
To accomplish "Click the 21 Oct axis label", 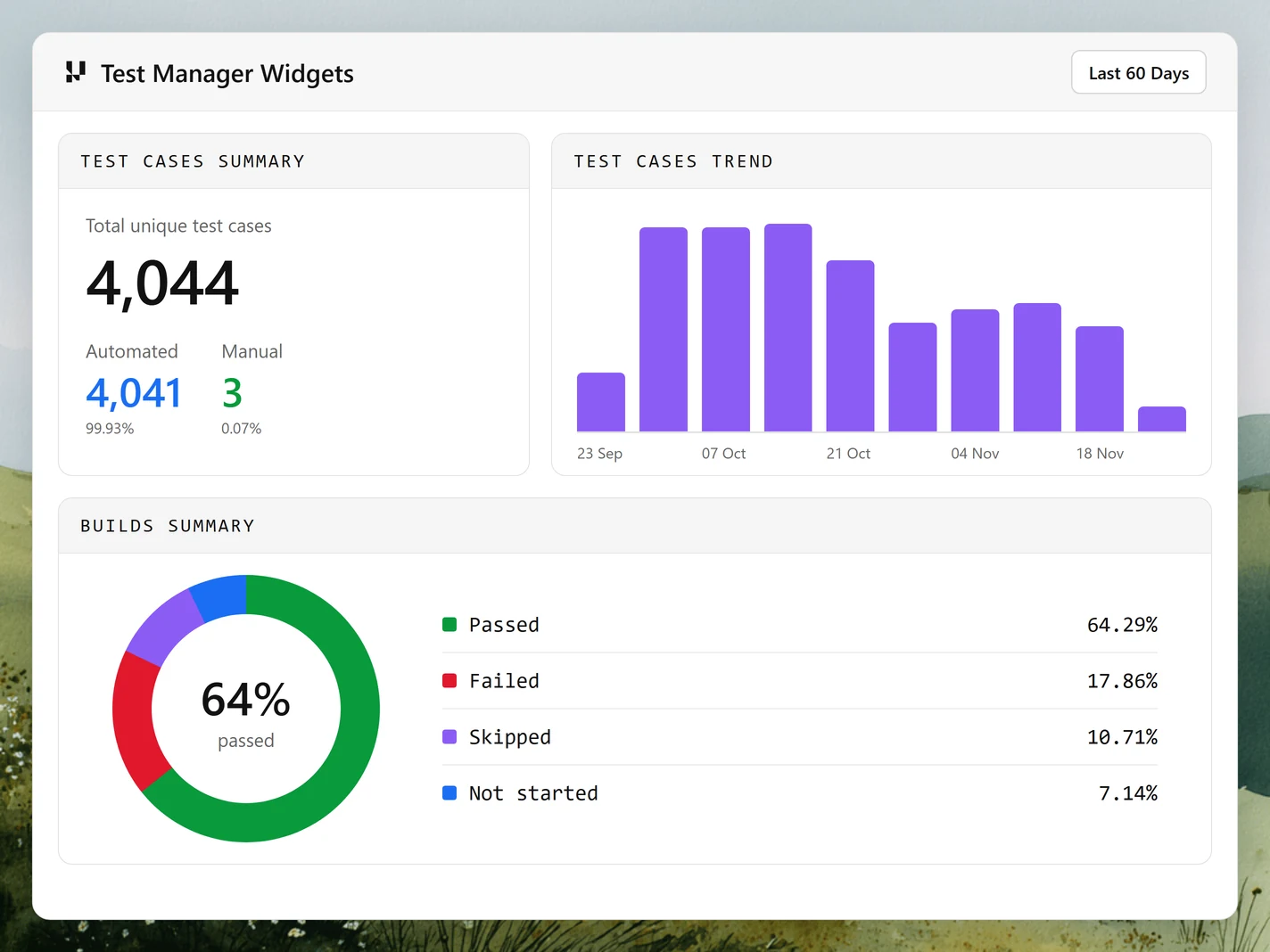I will pos(848,454).
